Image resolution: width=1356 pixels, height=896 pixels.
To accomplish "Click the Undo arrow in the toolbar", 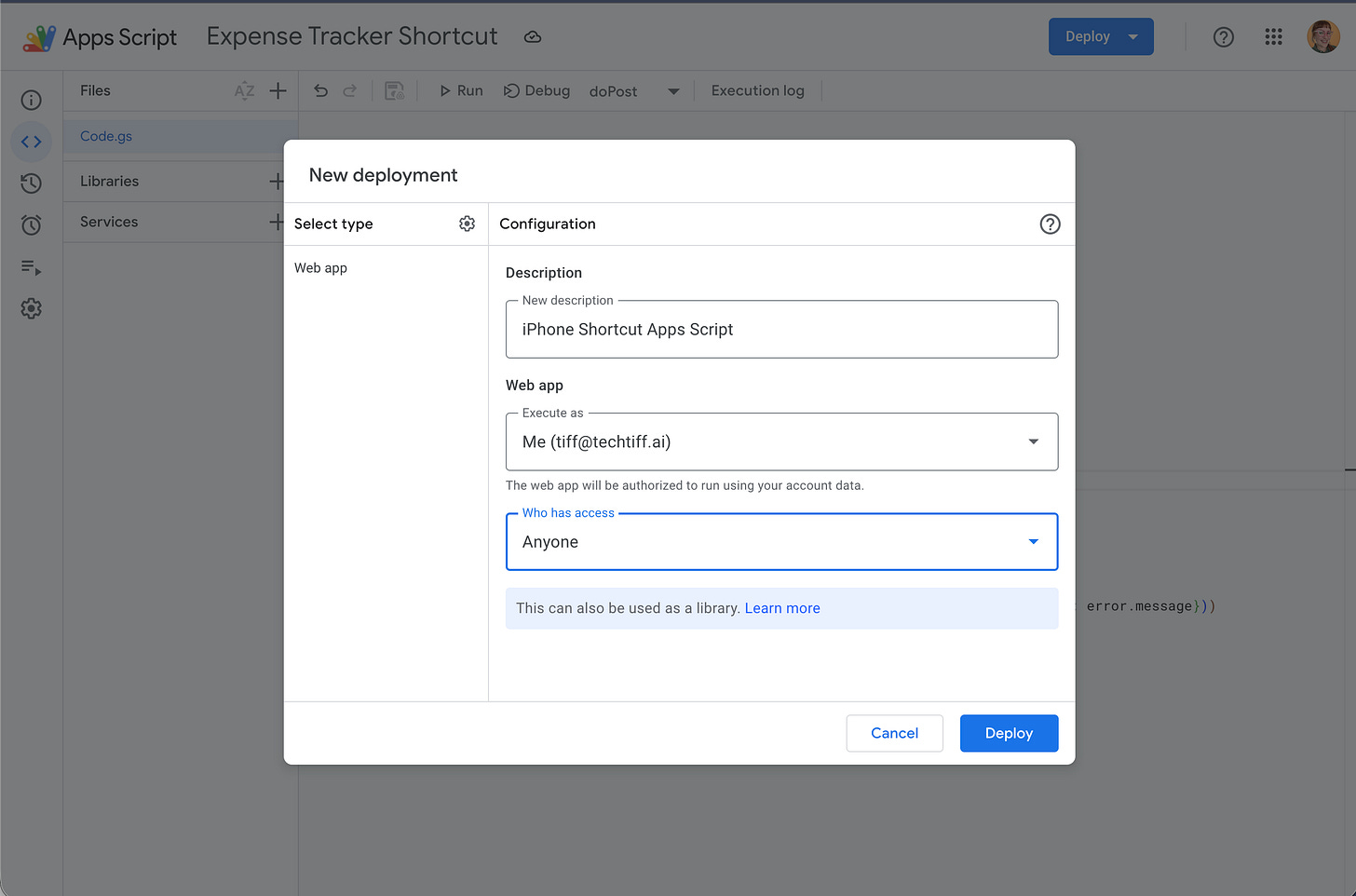I will [320, 90].
